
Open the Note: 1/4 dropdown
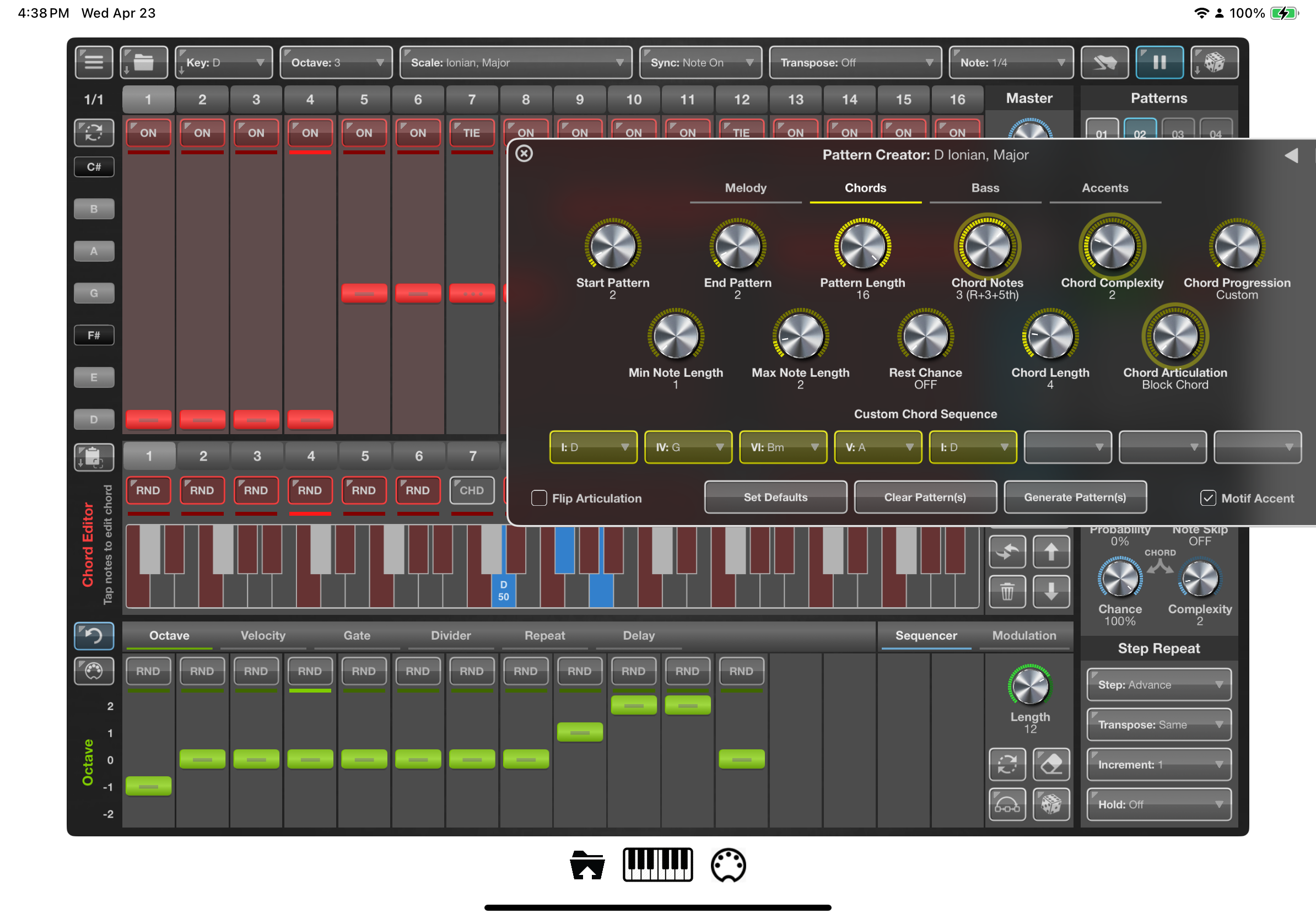coord(1011,62)
